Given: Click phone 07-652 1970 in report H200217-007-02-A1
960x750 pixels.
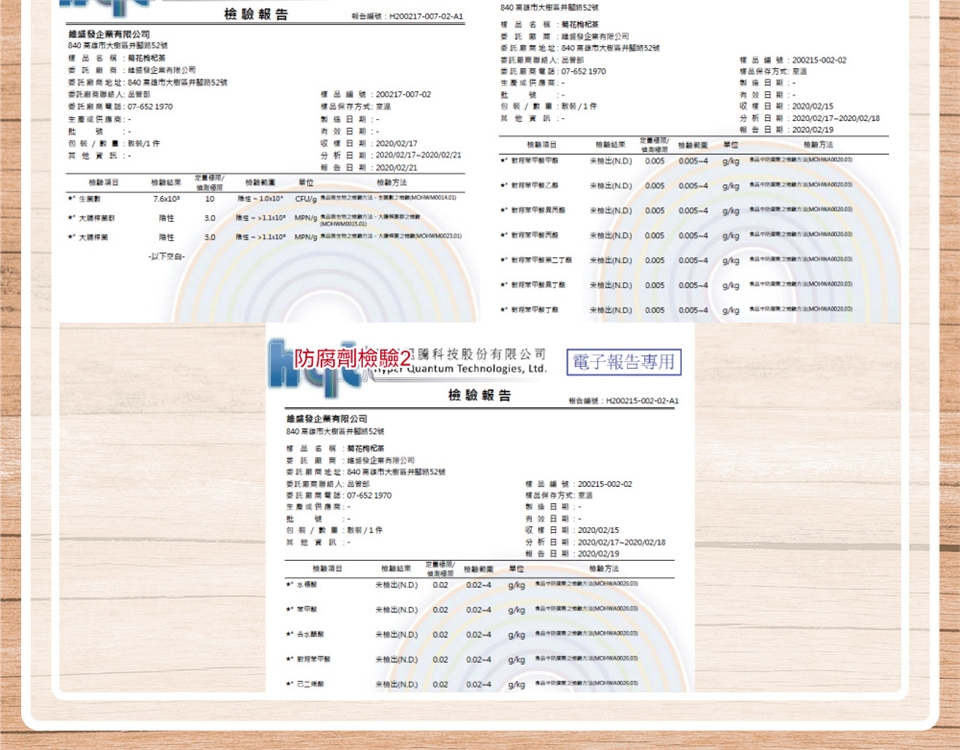Looking at the screenshot, I should tap(150, 107).
